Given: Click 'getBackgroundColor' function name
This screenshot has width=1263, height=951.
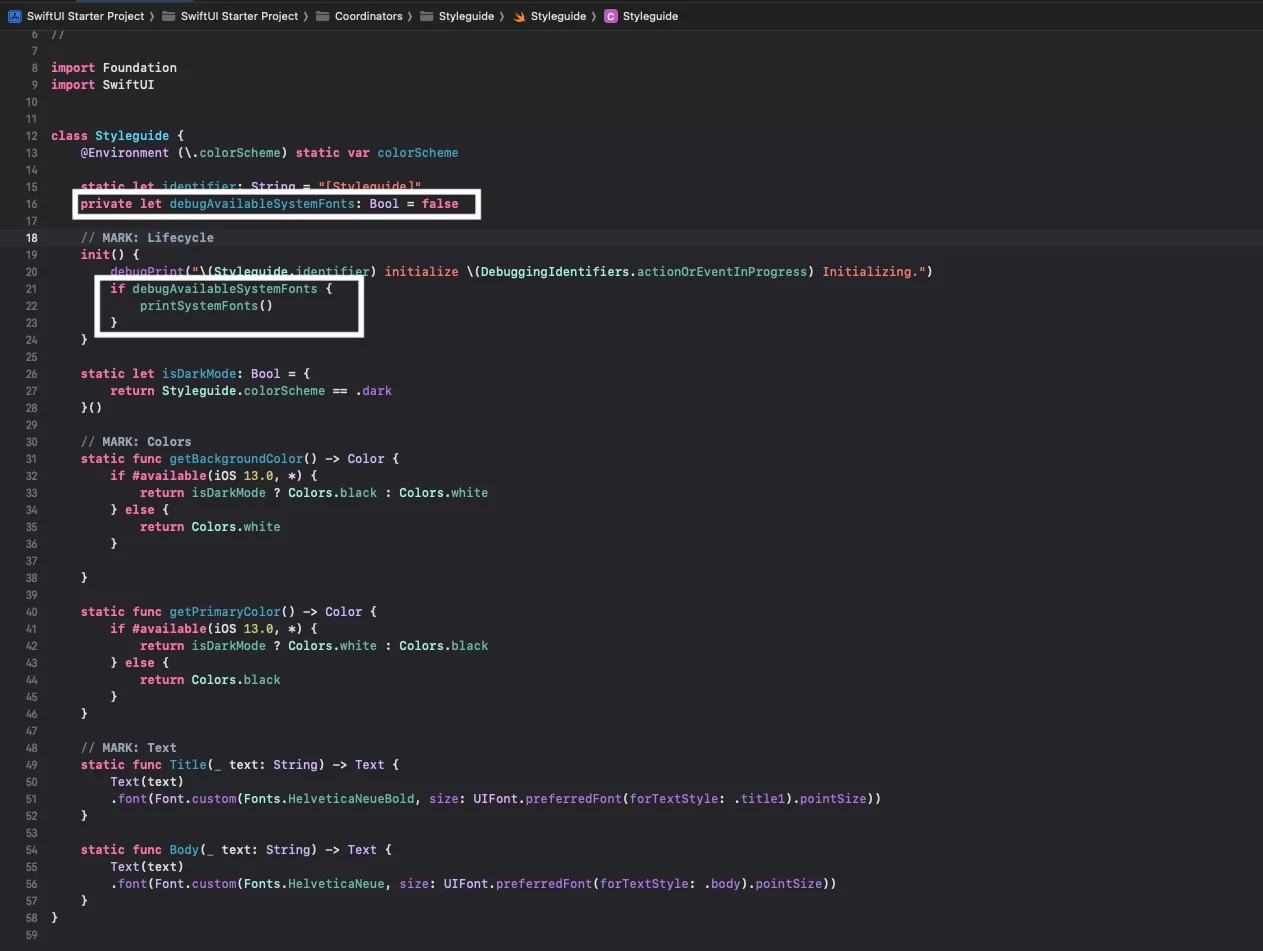Looking at the screenshot, I should (236, 459).
